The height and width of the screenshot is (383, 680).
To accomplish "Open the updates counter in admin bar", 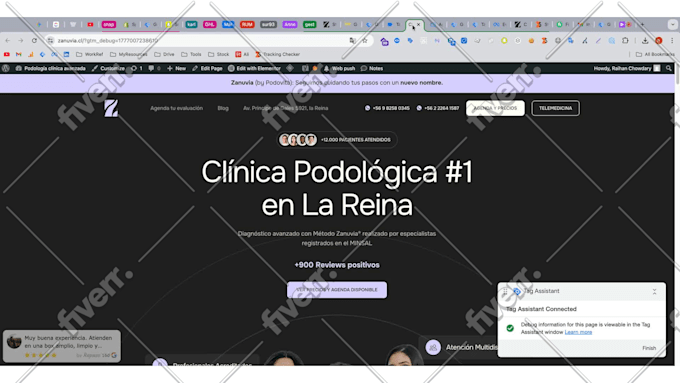I will coord(137,68).
